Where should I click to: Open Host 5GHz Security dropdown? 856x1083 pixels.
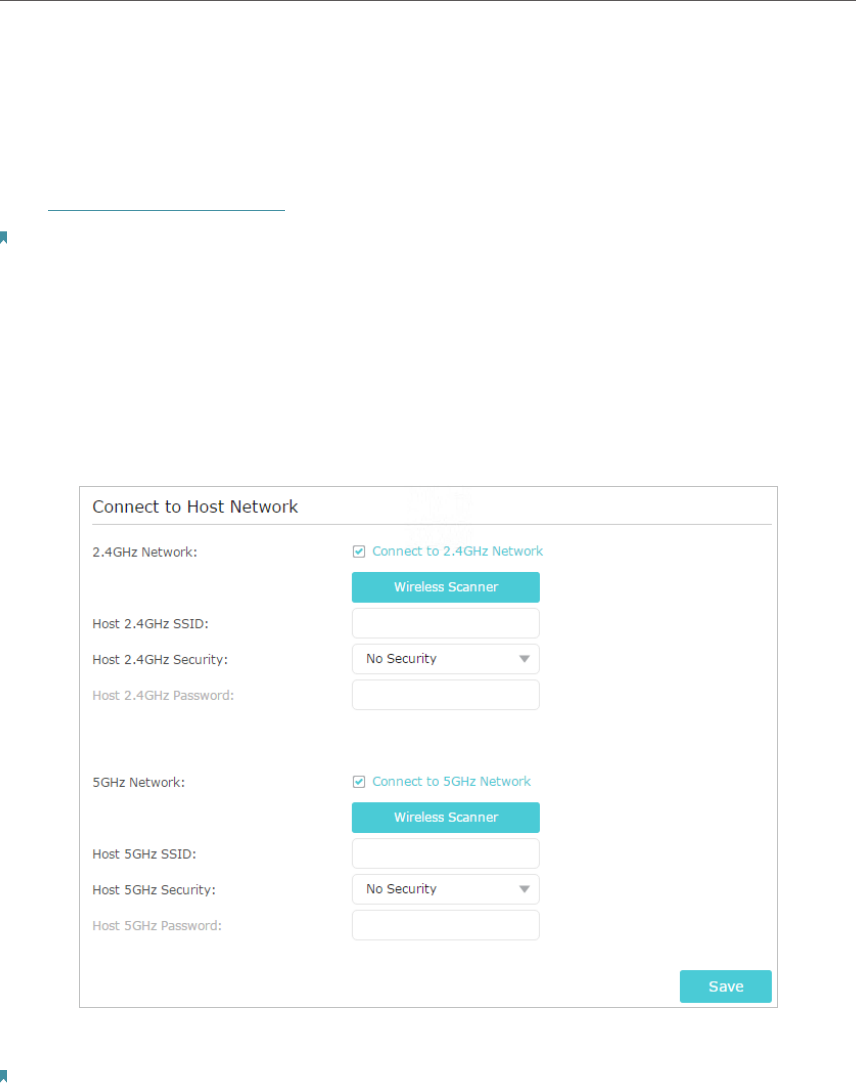(446, 890)
